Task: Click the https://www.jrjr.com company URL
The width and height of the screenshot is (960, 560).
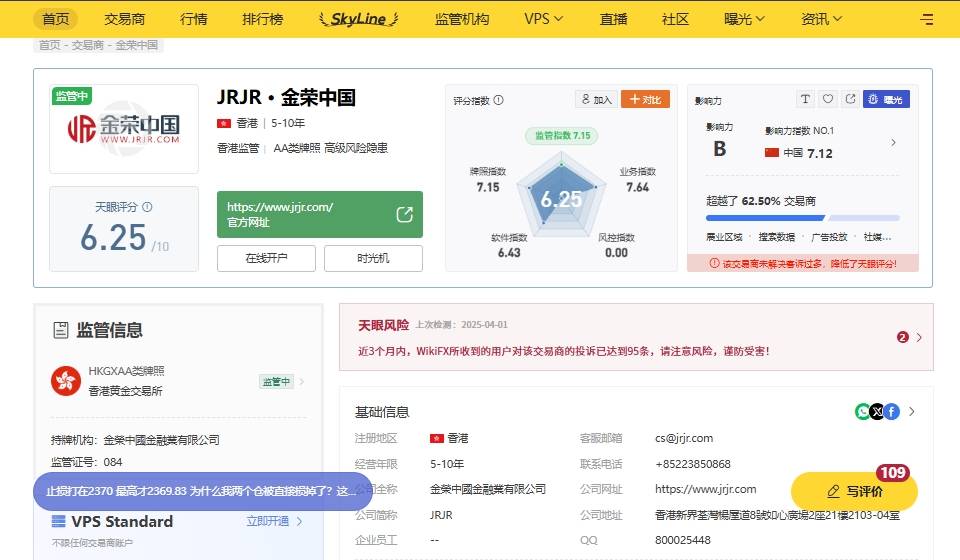Action: click(705, 489)
